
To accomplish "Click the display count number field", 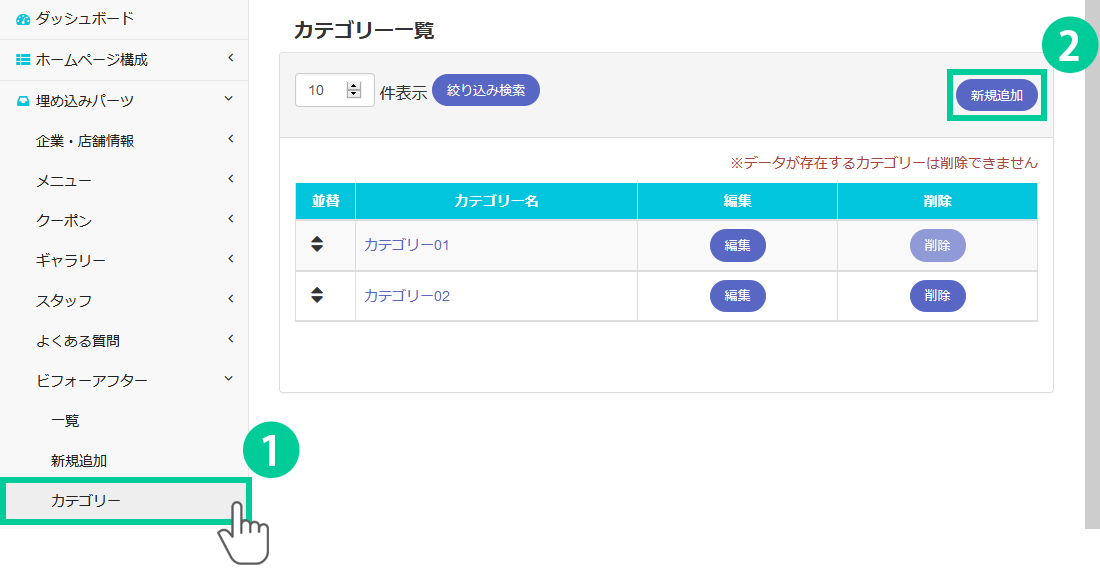I will [x=322, y=90].
